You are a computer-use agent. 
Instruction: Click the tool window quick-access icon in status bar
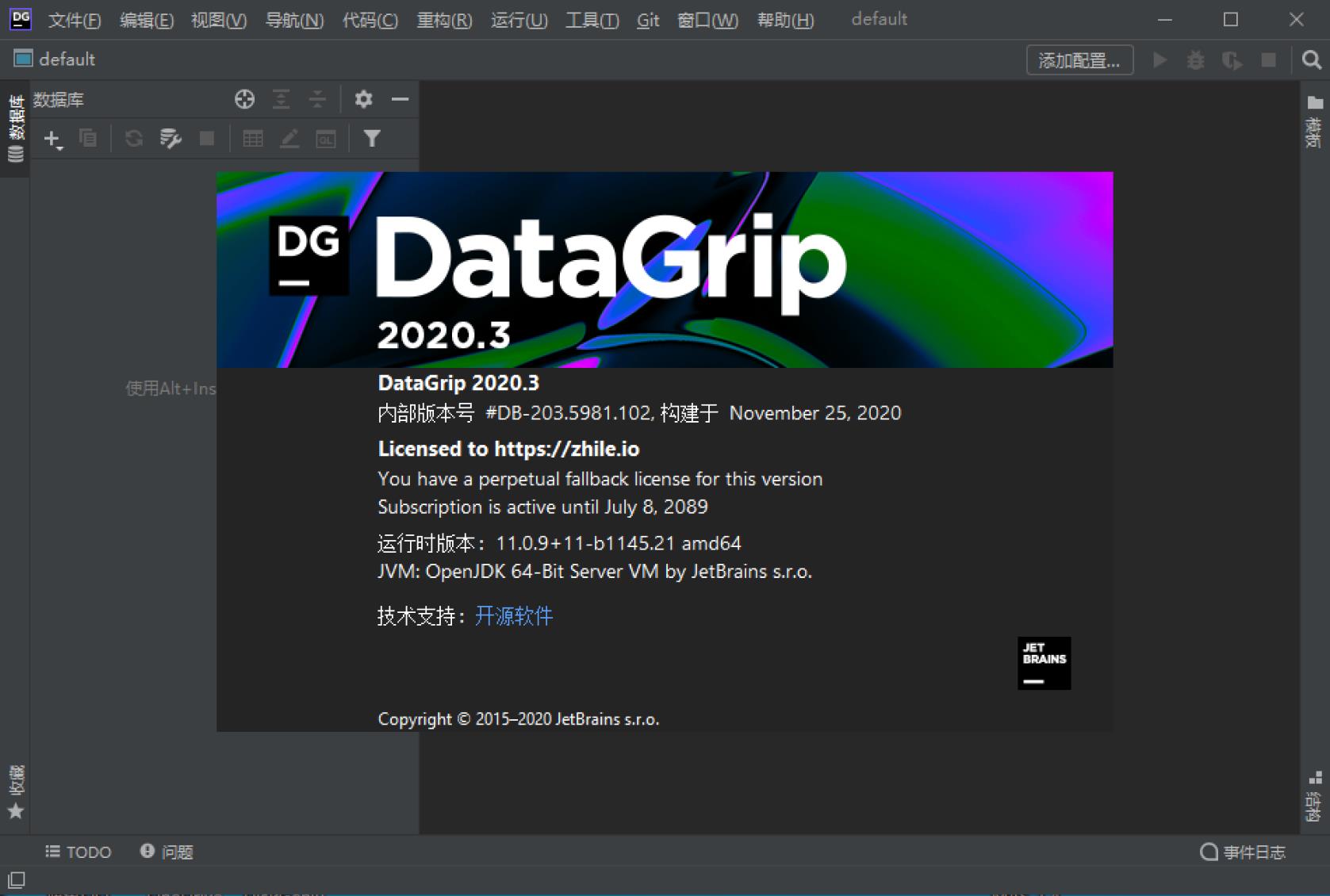click(16, 880)
